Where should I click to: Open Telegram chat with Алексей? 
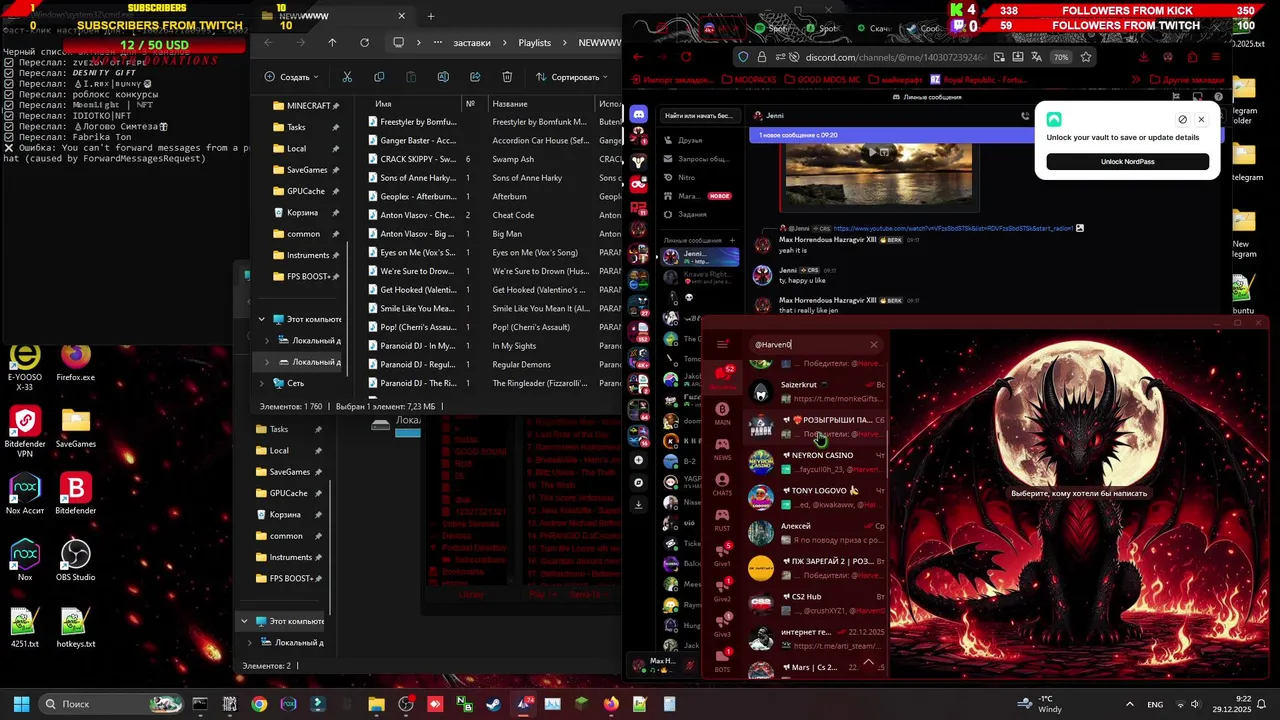(816, 533)
